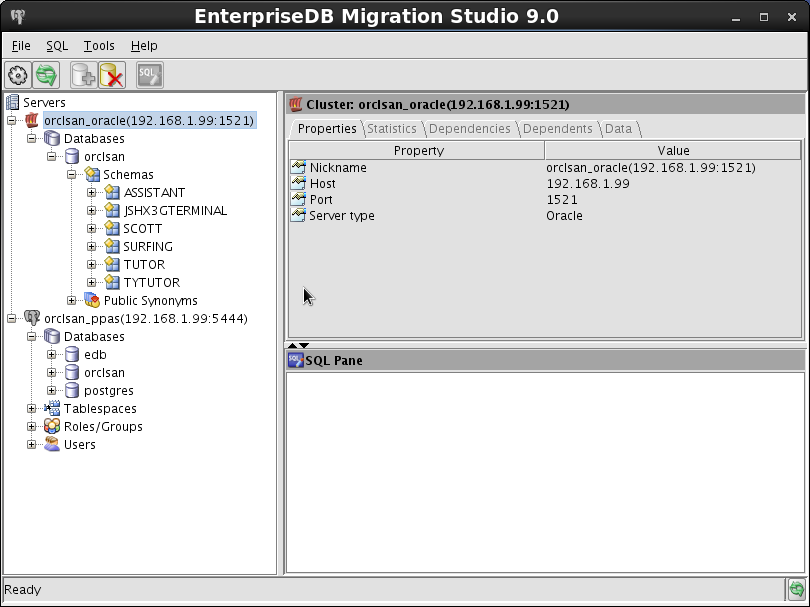Click the Roles/Groups icon in the tree
Screen dimensions: 810x607
[x=52, y=426]
